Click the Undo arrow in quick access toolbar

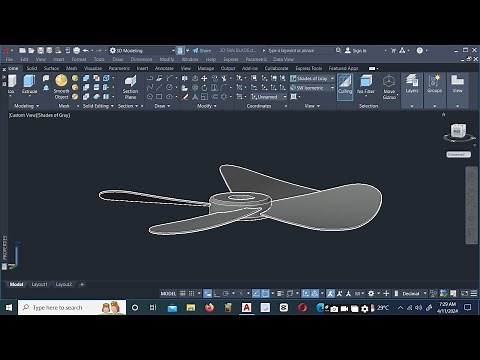click(86, 50)
